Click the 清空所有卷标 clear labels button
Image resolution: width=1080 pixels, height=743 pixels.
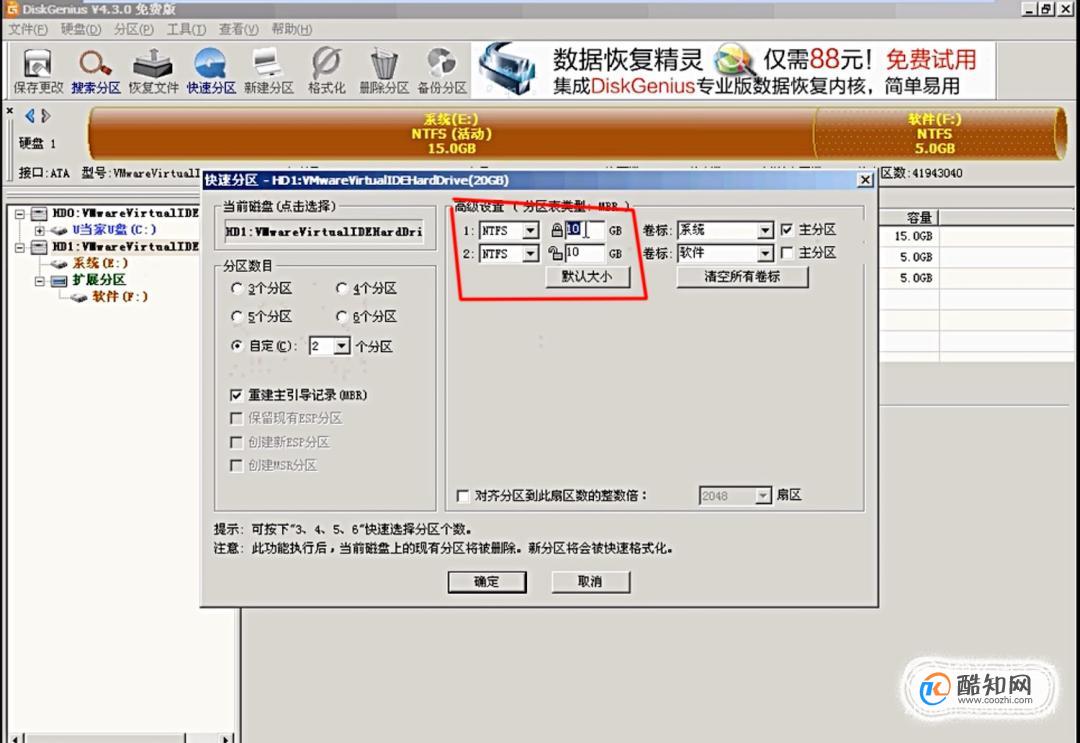pos(742,277)
